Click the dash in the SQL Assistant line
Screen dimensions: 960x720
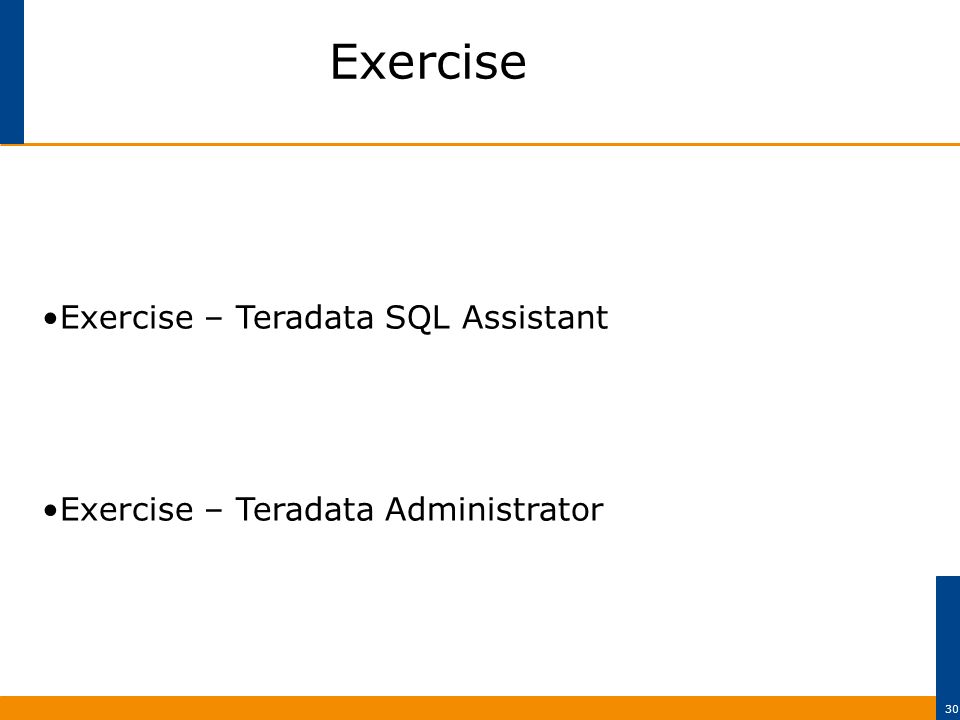tap(214, 320)
